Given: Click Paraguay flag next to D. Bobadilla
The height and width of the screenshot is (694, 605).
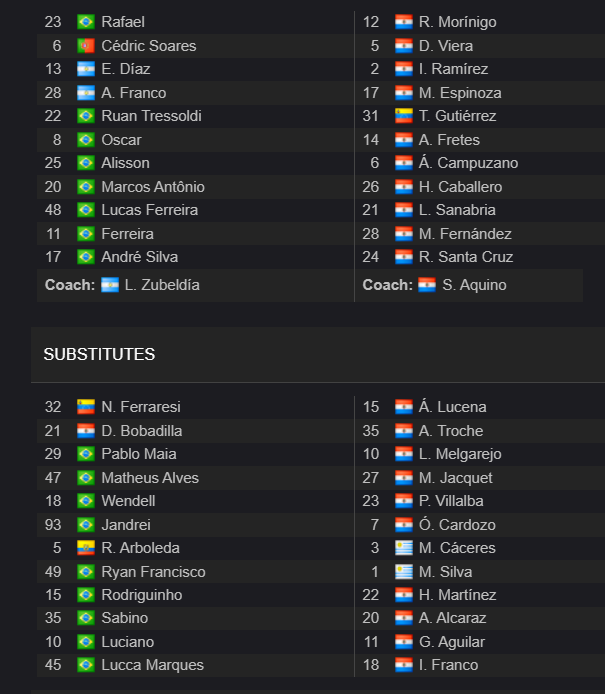Looking at the screenshot, I should pos(85,431).
